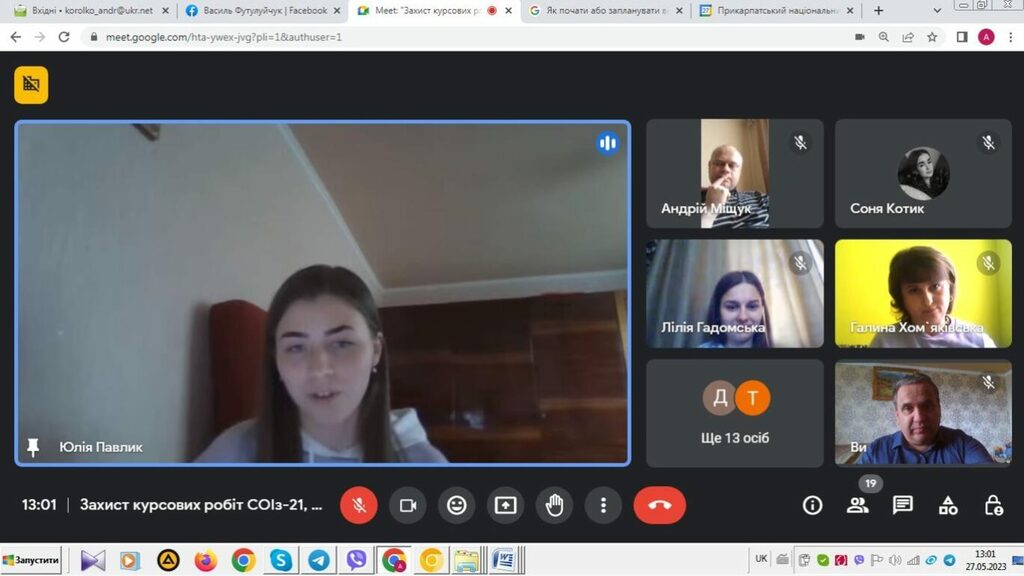Click the Запустити start button
Image resolution: width=1024 pixels, height=576 pixels.
pyautogui.click(x=32, y=560)
